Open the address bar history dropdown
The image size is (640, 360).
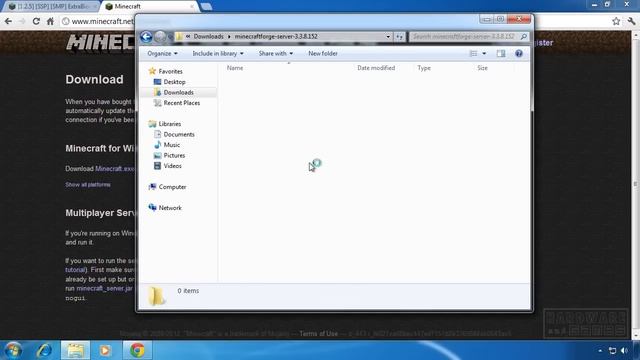click(388, 37)
